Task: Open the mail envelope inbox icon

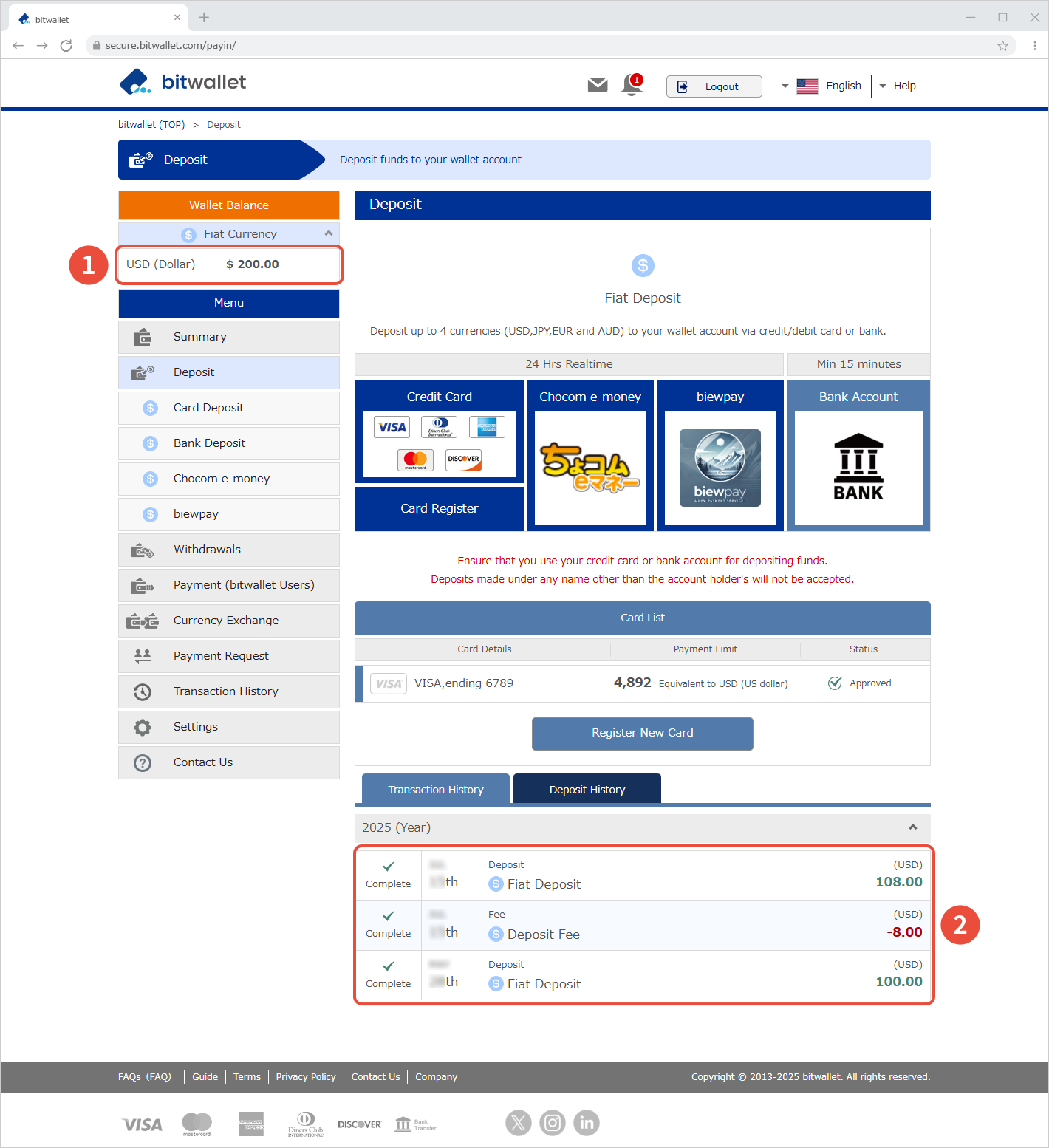Action: tap(597, 86)
